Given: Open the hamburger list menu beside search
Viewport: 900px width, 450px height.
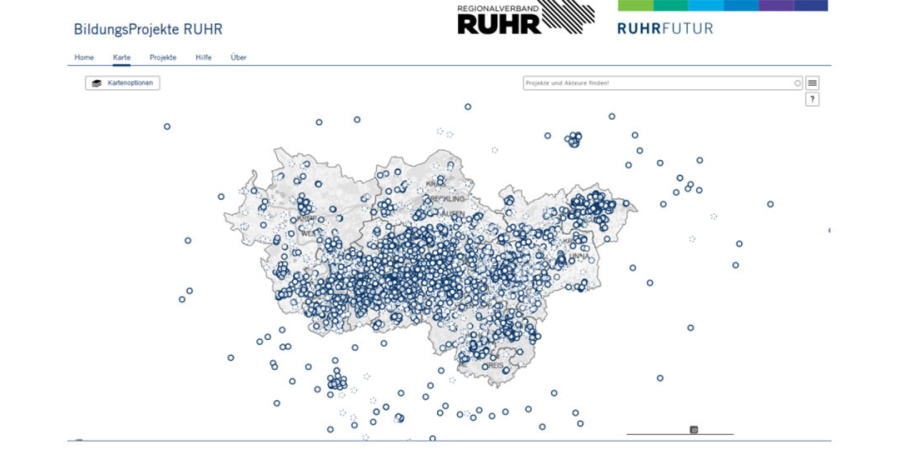Looking at the screenshot, I should coord(812,83).
